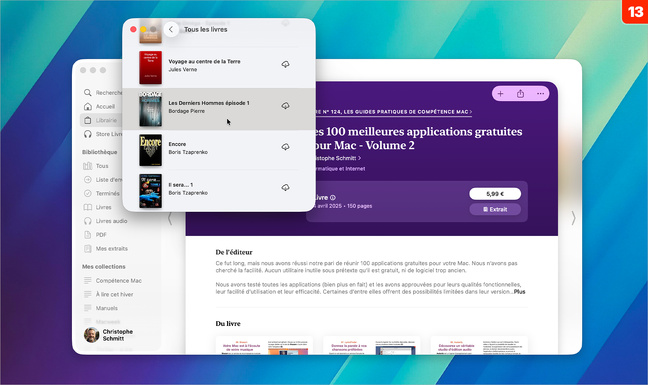Click the Extrait sample button
Image resolution: width=648 pixels, height=385 pixels.
[495, 209]
